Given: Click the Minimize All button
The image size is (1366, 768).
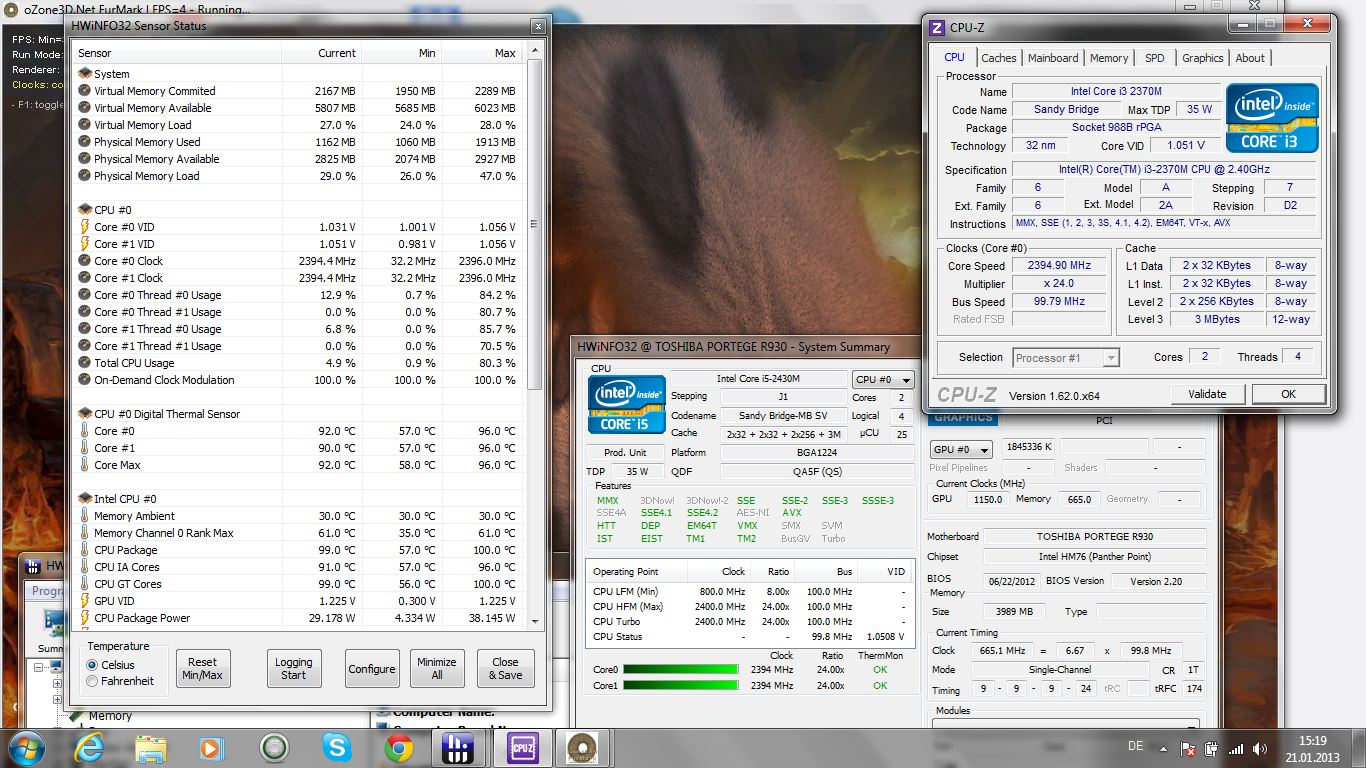Looking at the screenshot, I should (x=437, y=669).
